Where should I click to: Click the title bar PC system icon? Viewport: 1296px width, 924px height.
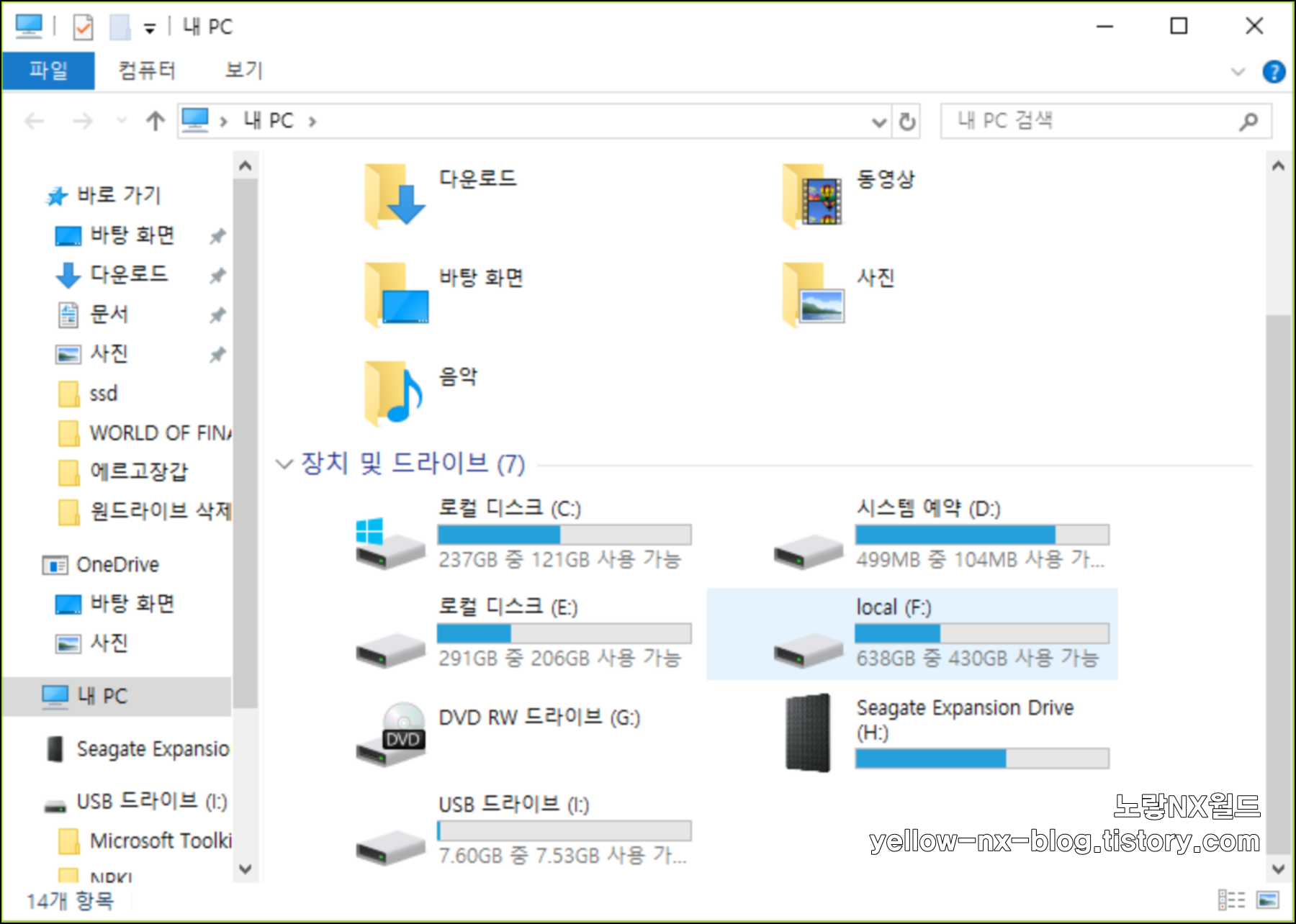point(29,27)
